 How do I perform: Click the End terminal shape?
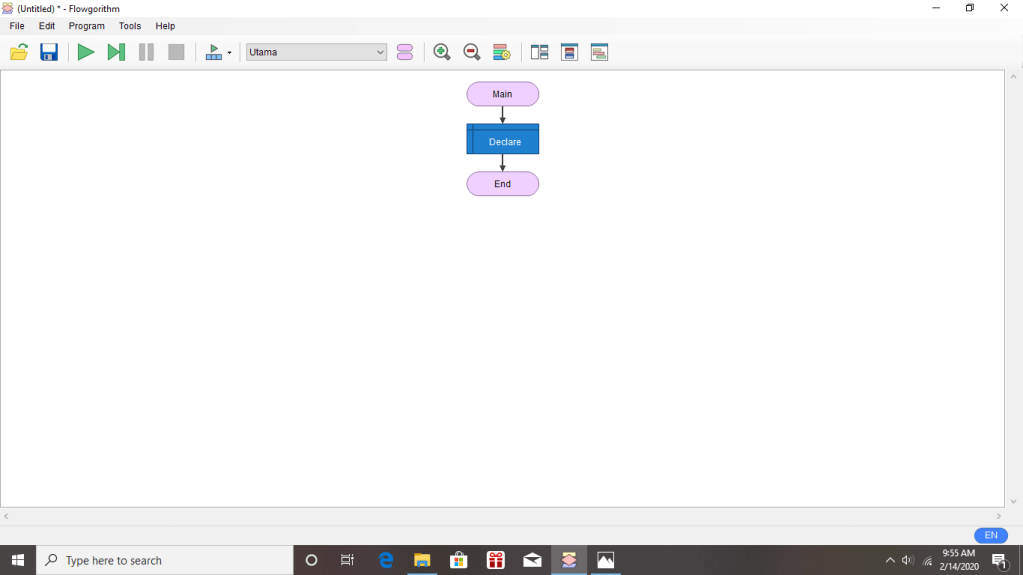click(x=503, y=184)
